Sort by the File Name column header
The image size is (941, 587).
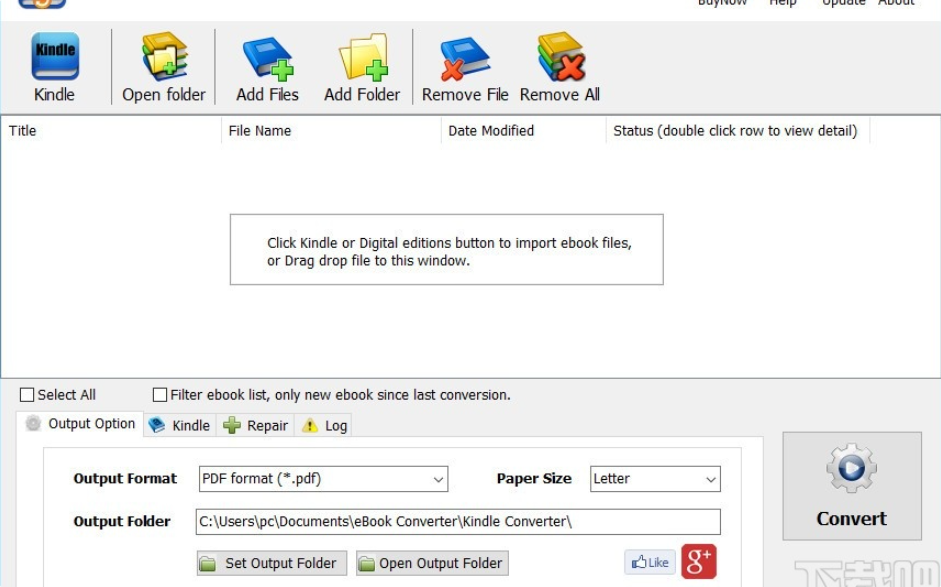331,131
